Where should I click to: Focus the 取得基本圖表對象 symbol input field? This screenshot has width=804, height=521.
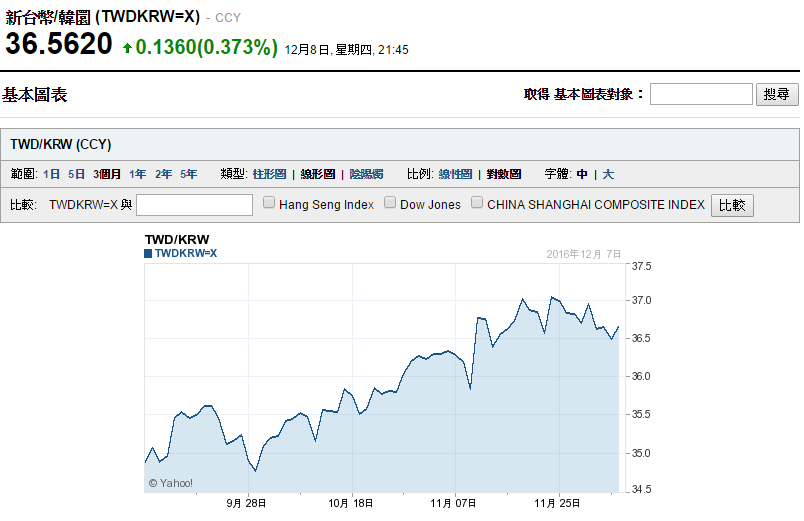[701, 94]
